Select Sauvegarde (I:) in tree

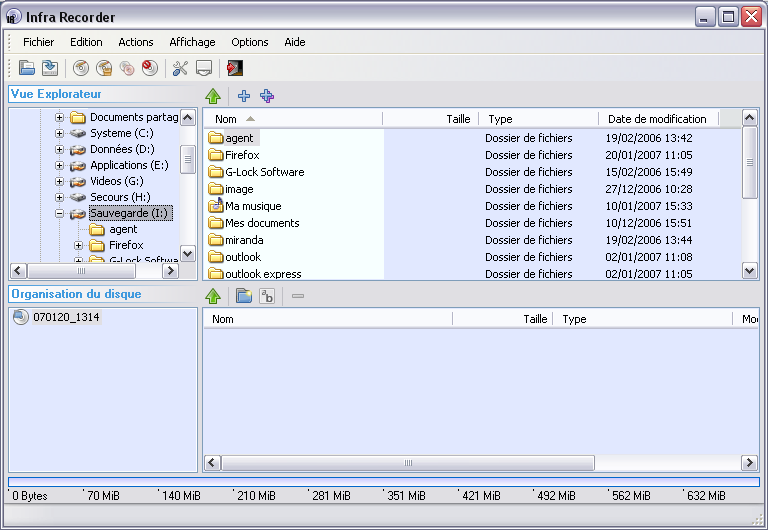pyautogui.click(x=130, y=213)
